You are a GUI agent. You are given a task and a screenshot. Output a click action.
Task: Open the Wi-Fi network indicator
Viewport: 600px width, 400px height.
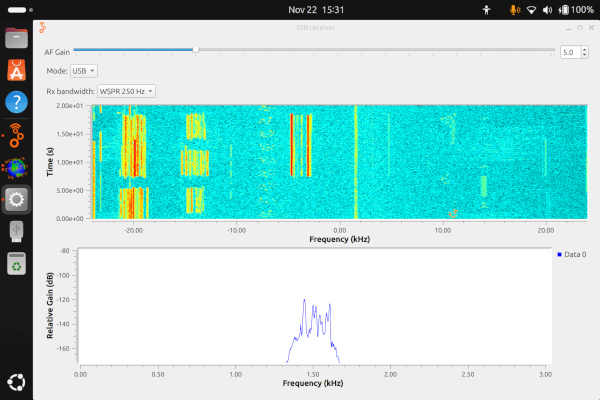(x=531, y=10)
